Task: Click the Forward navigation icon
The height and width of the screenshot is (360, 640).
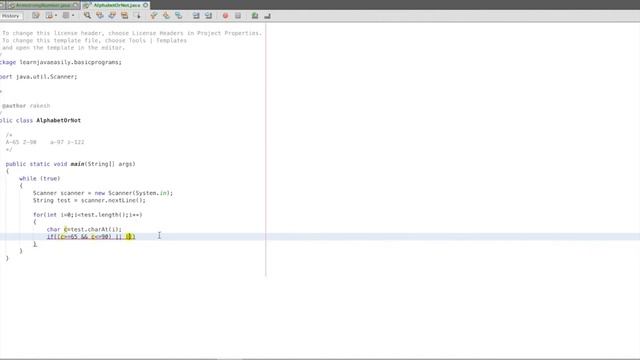Action: [66, 16]
